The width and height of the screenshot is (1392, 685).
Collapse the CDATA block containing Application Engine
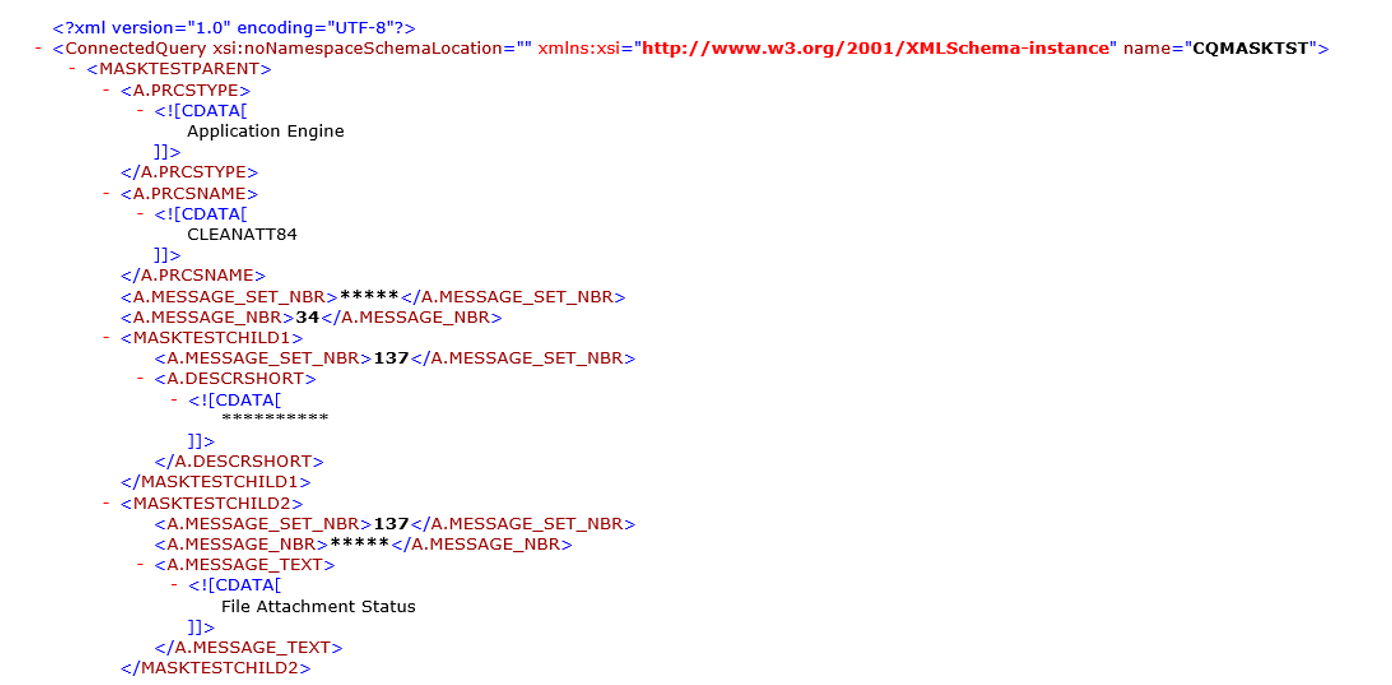click(142, 110)
